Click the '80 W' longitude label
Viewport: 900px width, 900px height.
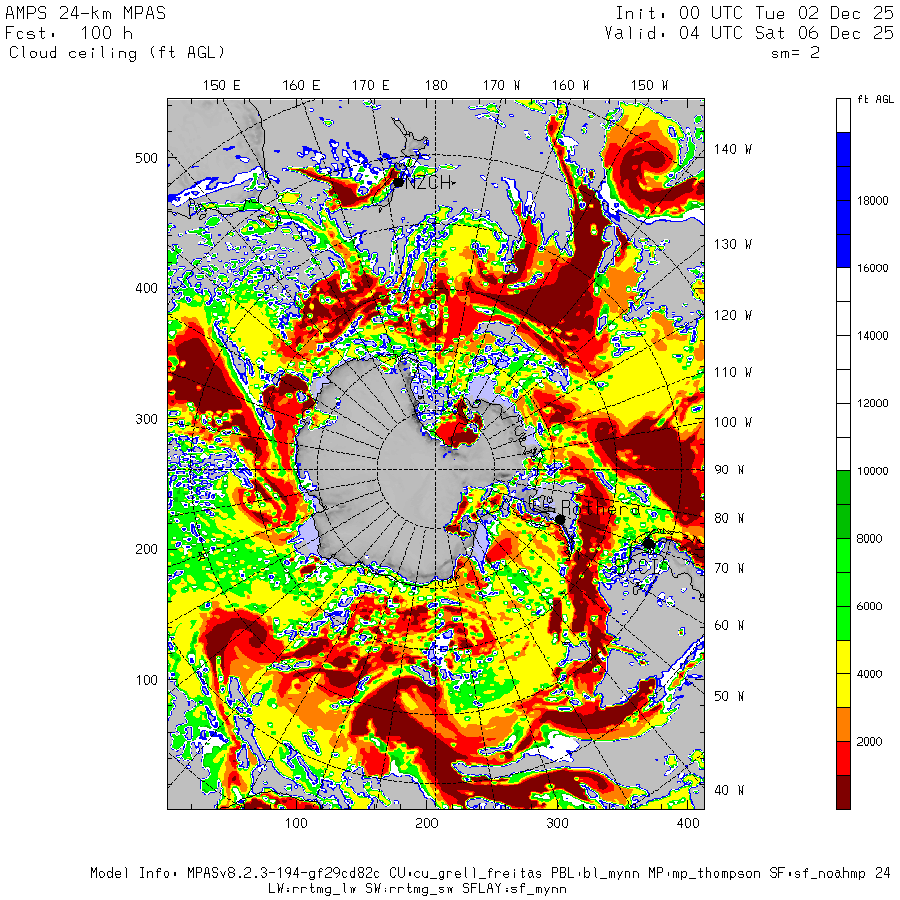(730, 518)
